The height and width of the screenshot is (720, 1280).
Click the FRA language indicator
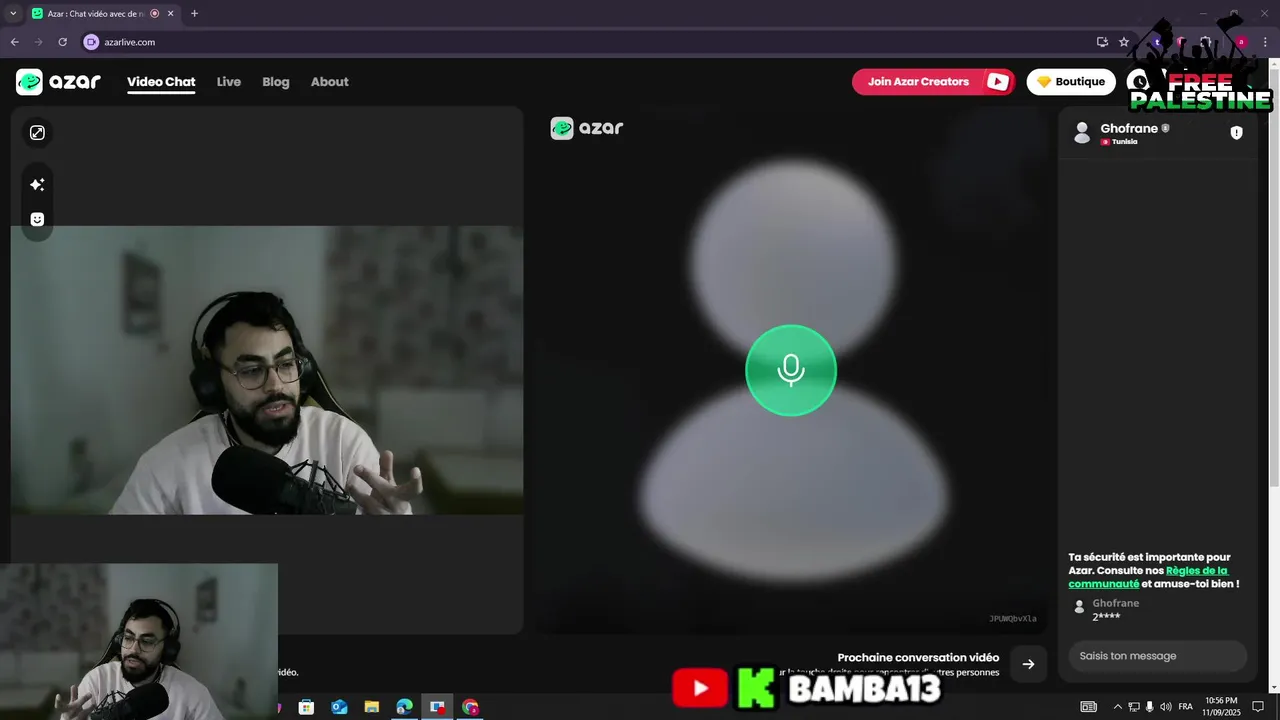pyautogui.click(x=1186, y=707)
